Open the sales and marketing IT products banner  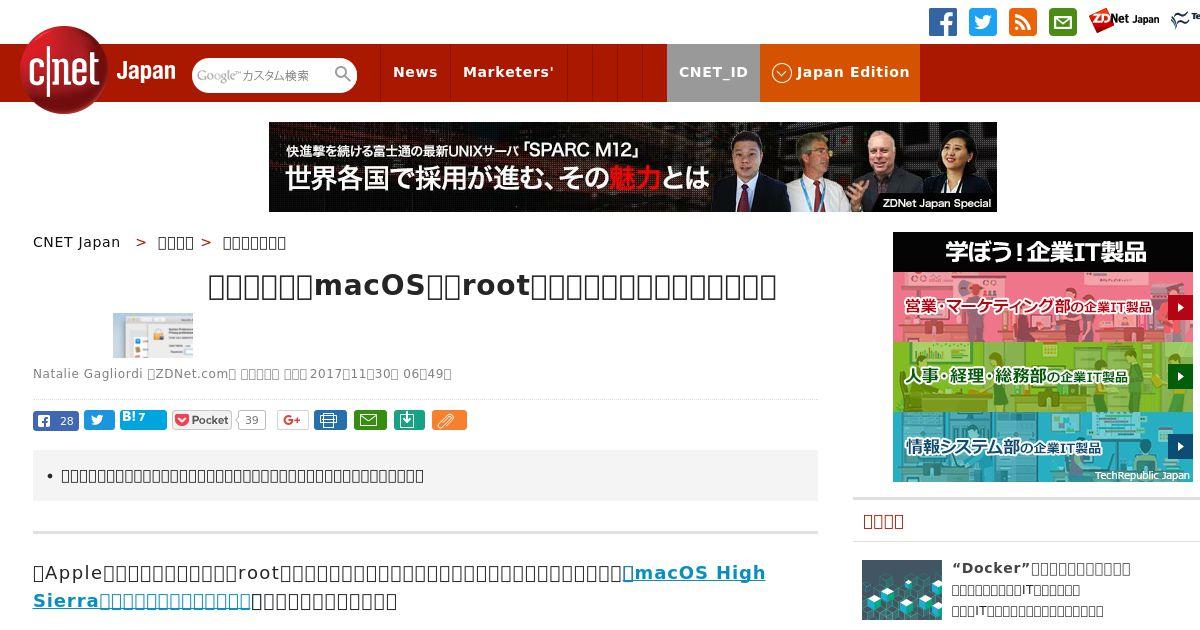coord(1043,307)
